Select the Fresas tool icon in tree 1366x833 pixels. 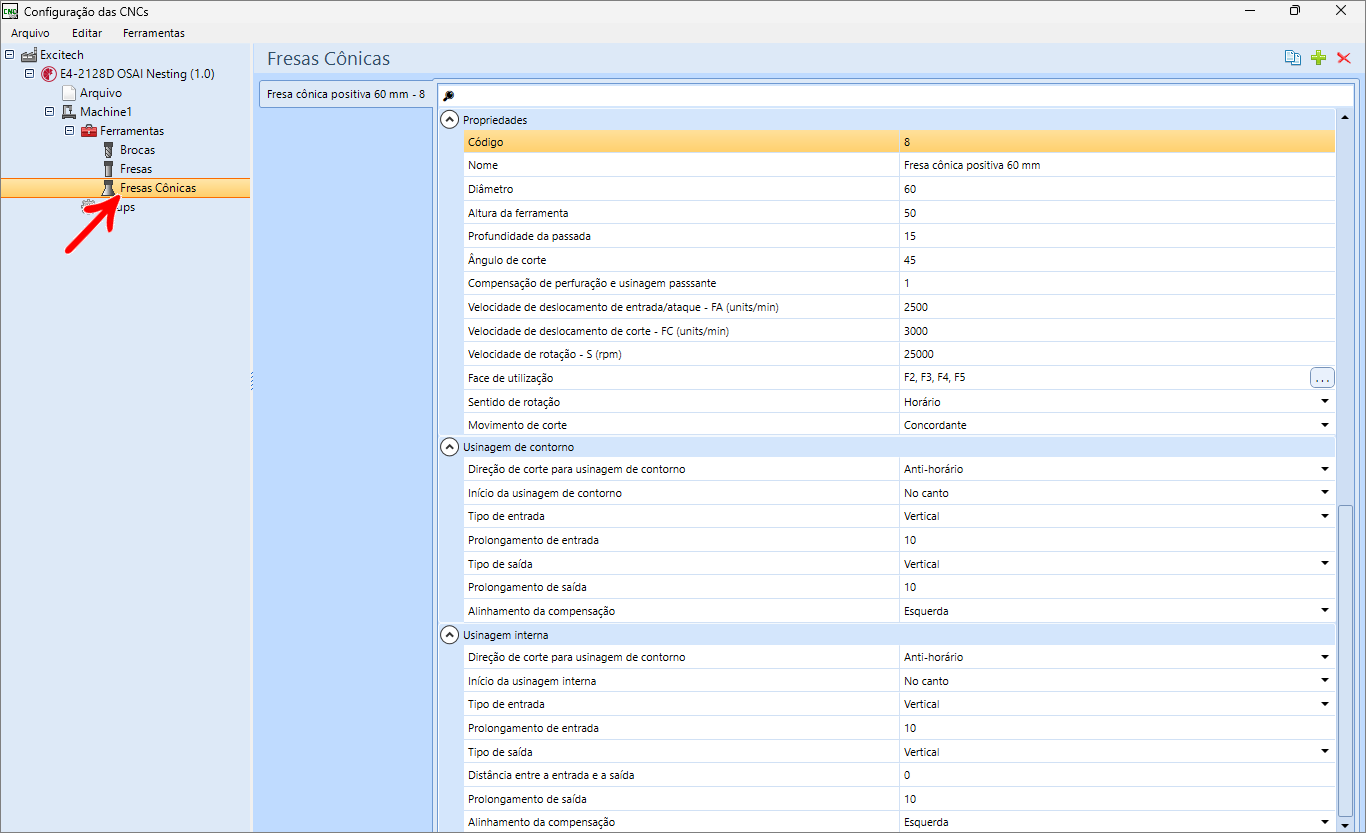108,169
